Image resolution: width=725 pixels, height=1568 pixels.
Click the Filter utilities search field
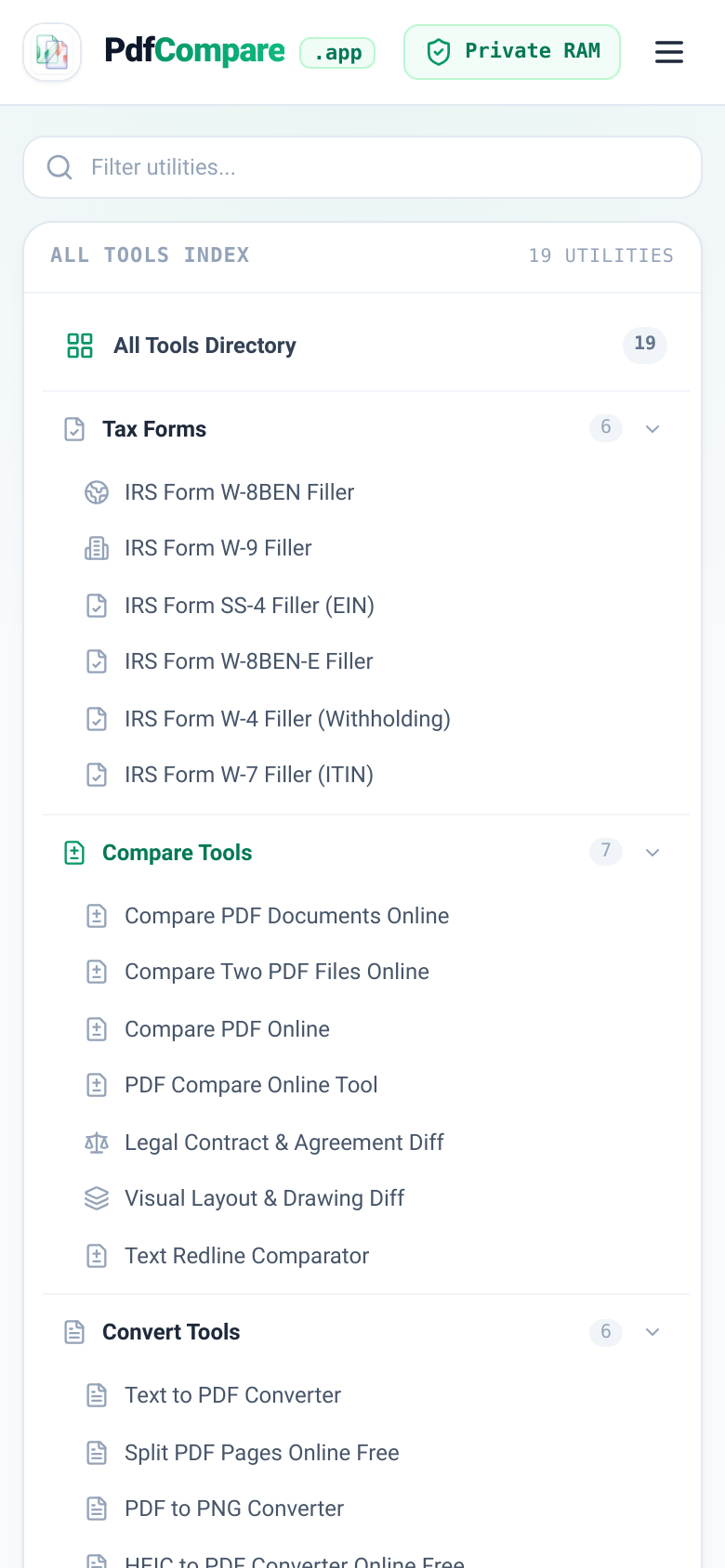pyautogui.click(x=362, y=167)
